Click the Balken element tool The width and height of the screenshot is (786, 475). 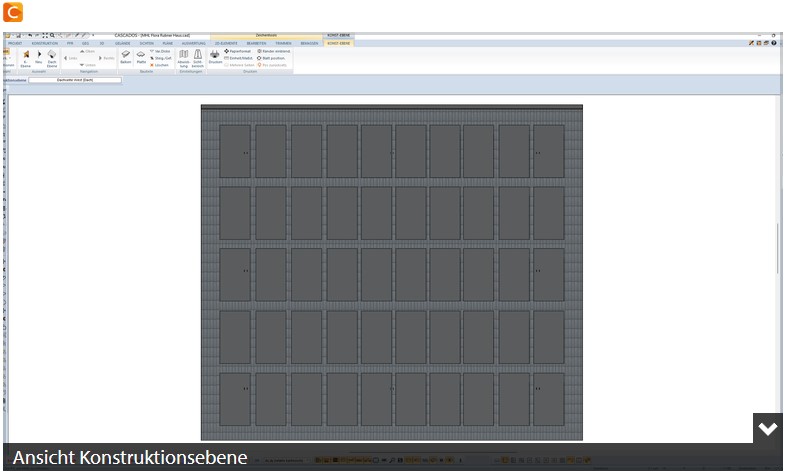(x=126, y=57)
